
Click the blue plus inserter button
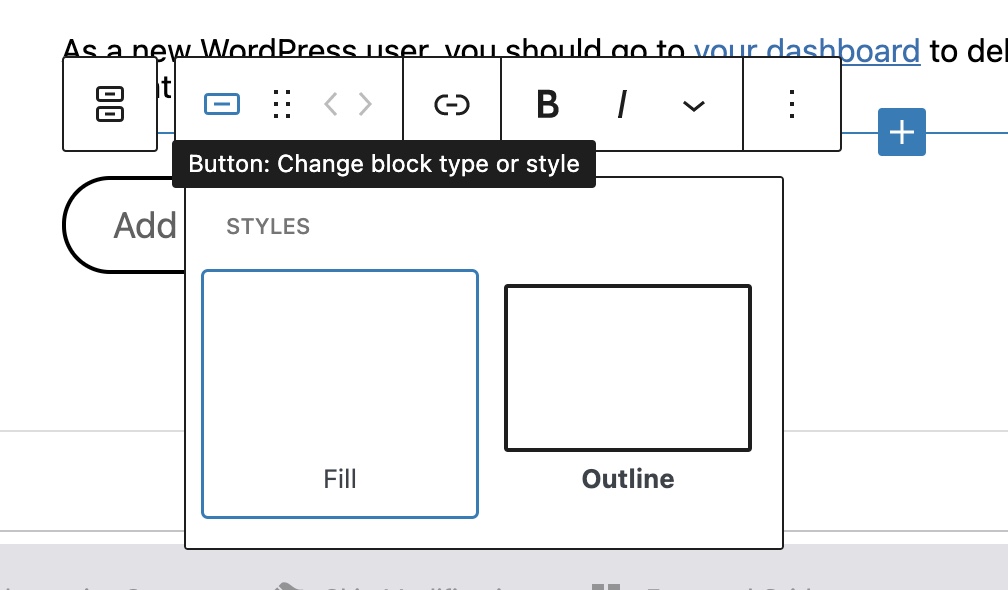point(902,132)
